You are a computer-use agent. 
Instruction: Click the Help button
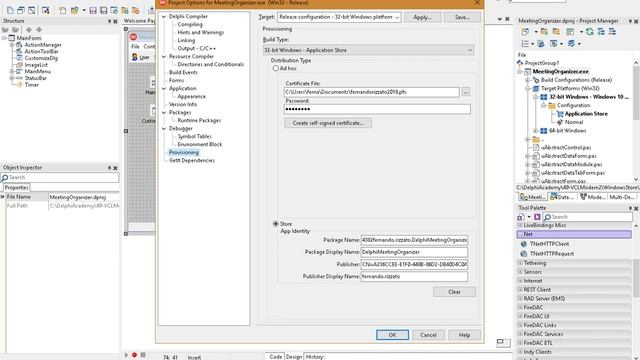464,335
